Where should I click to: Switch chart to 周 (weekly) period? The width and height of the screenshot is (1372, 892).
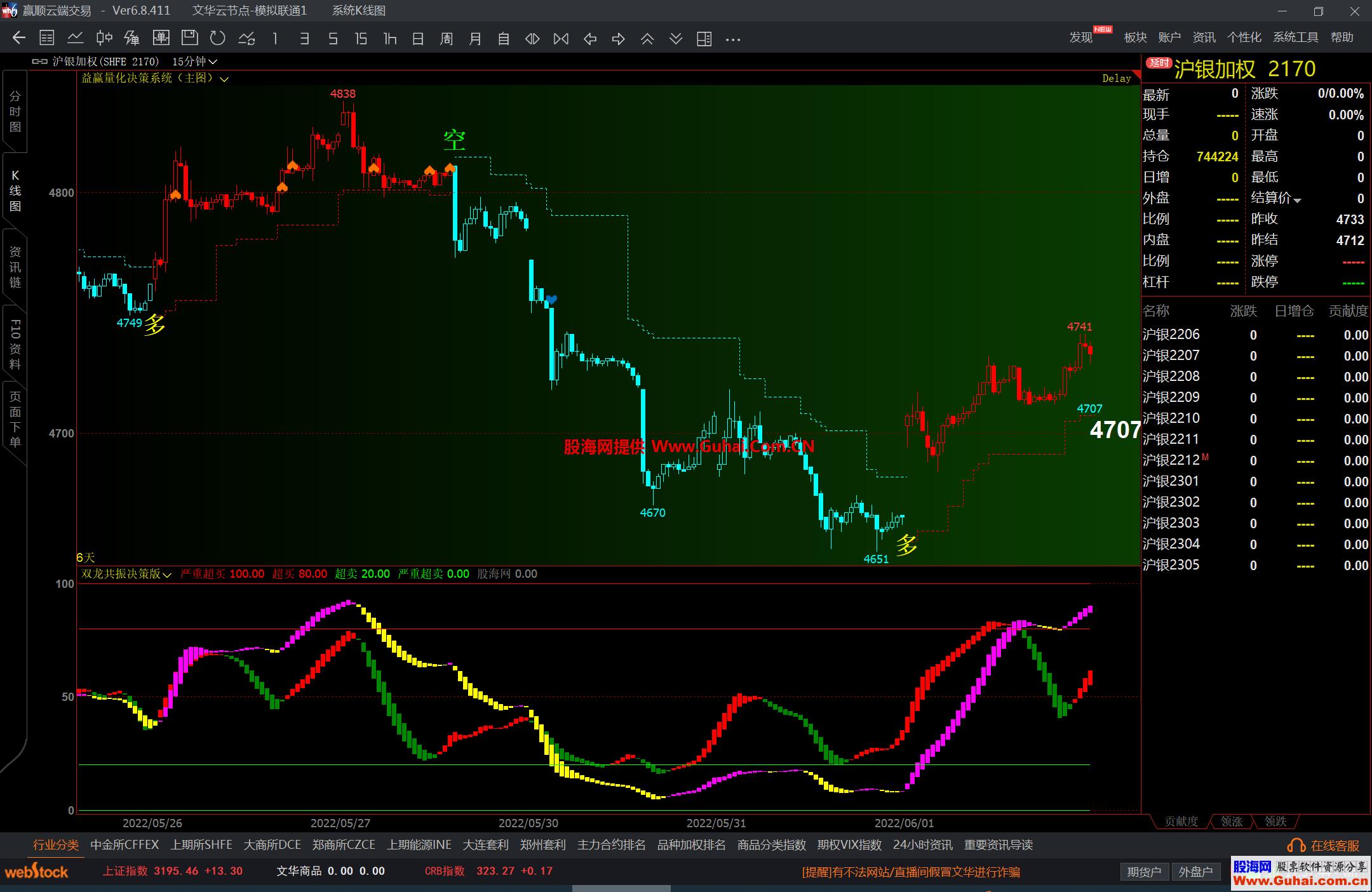(446, 39)
